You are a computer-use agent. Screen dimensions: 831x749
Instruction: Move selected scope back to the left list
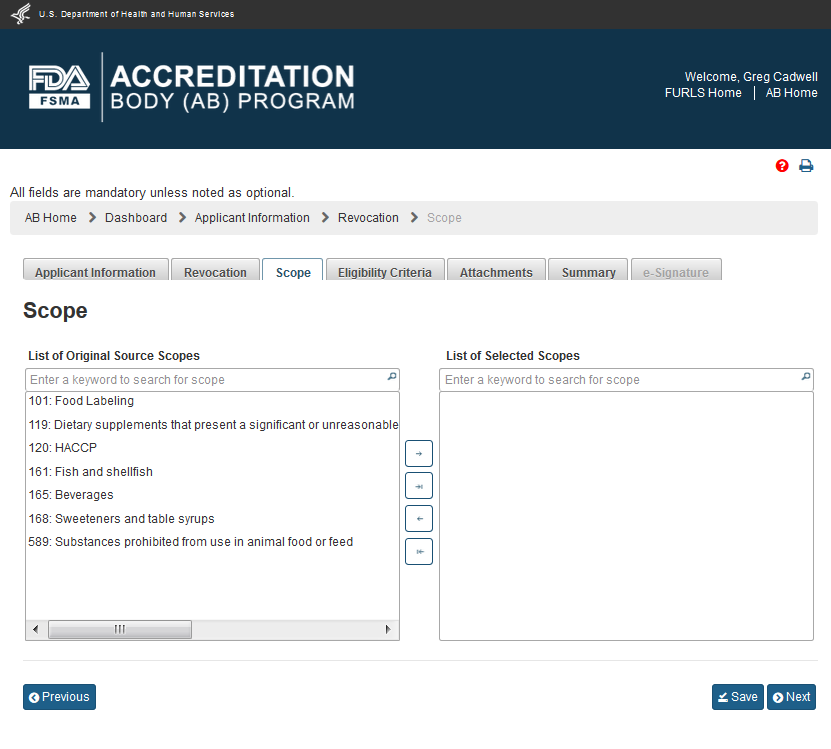click(x=419, y=519)
